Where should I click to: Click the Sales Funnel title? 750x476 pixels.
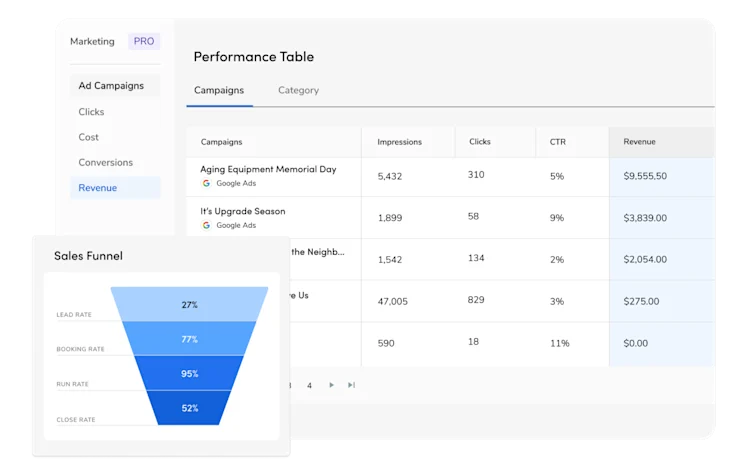click(x=88, y=256)
